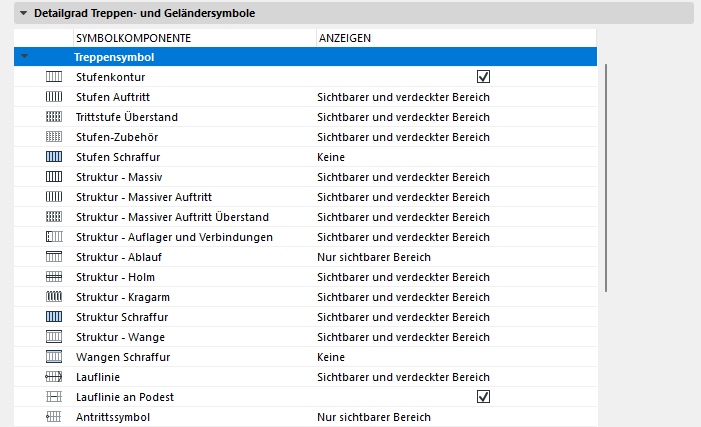Collapse the Detailgrad Treppen- und Geländersymbole panel
The width and height of the screenshot is (701, 427).
(23, 13)
